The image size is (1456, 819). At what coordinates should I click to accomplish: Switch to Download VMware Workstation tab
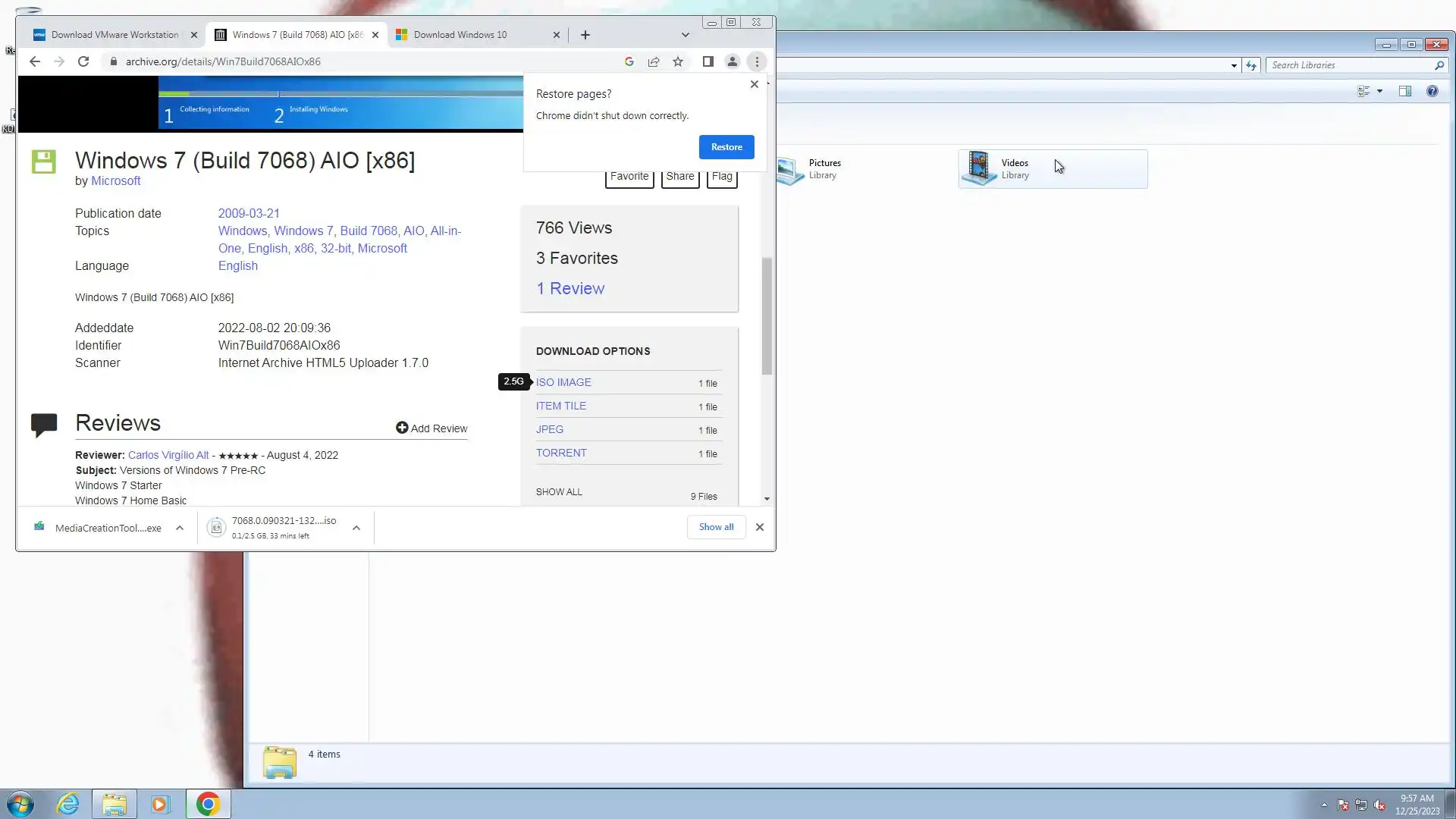coord(114,35)
